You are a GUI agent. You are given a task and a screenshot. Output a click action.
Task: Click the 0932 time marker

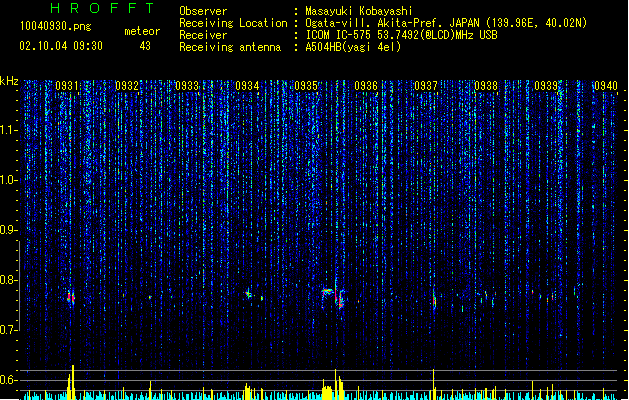tap(127, 86)
